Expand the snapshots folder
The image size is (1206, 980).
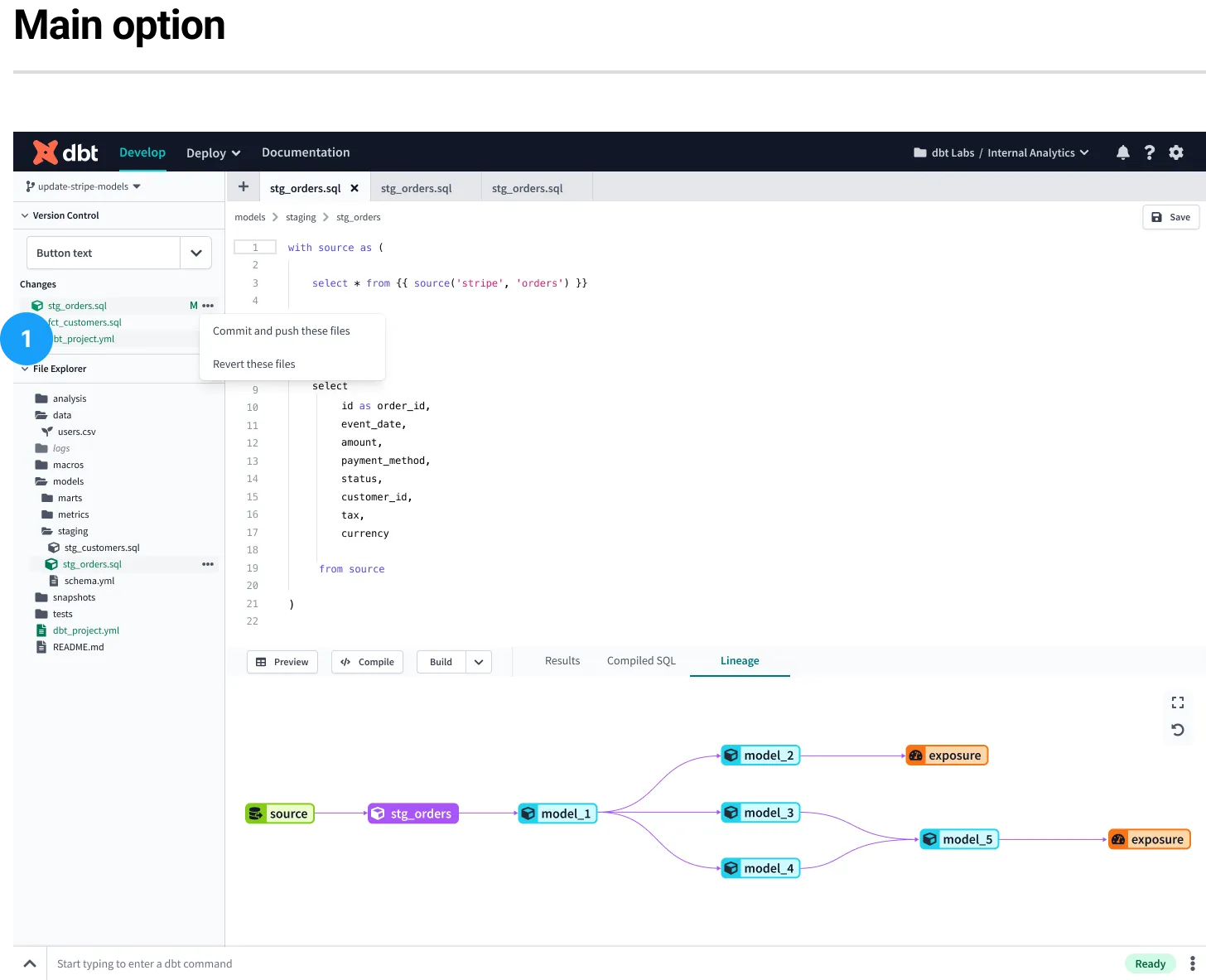tap(65, 597)
